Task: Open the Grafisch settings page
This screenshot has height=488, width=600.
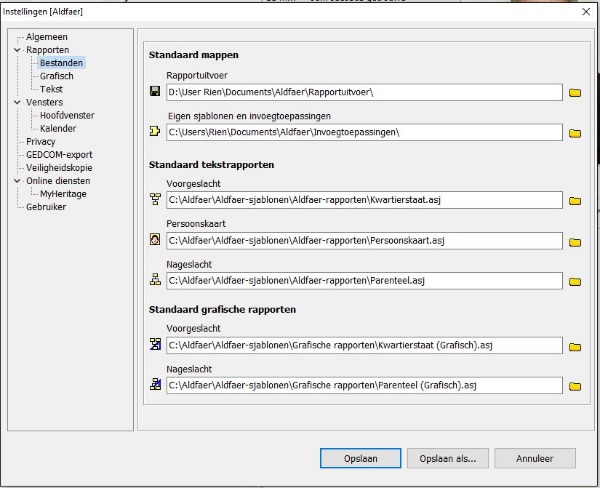Action: coord(56,76)
